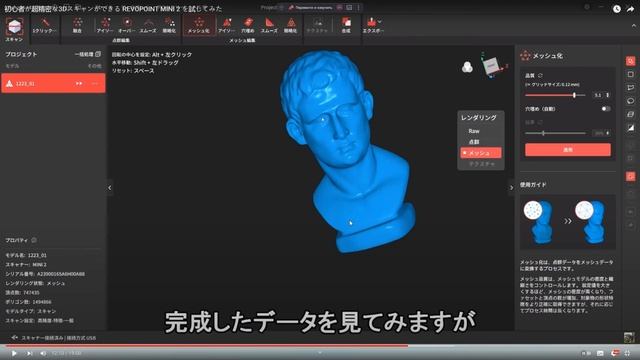This screenshot has height=360, width=640.
Task: Select mesh Isolation (アイソ) tool
Action: tap(226, 25)
